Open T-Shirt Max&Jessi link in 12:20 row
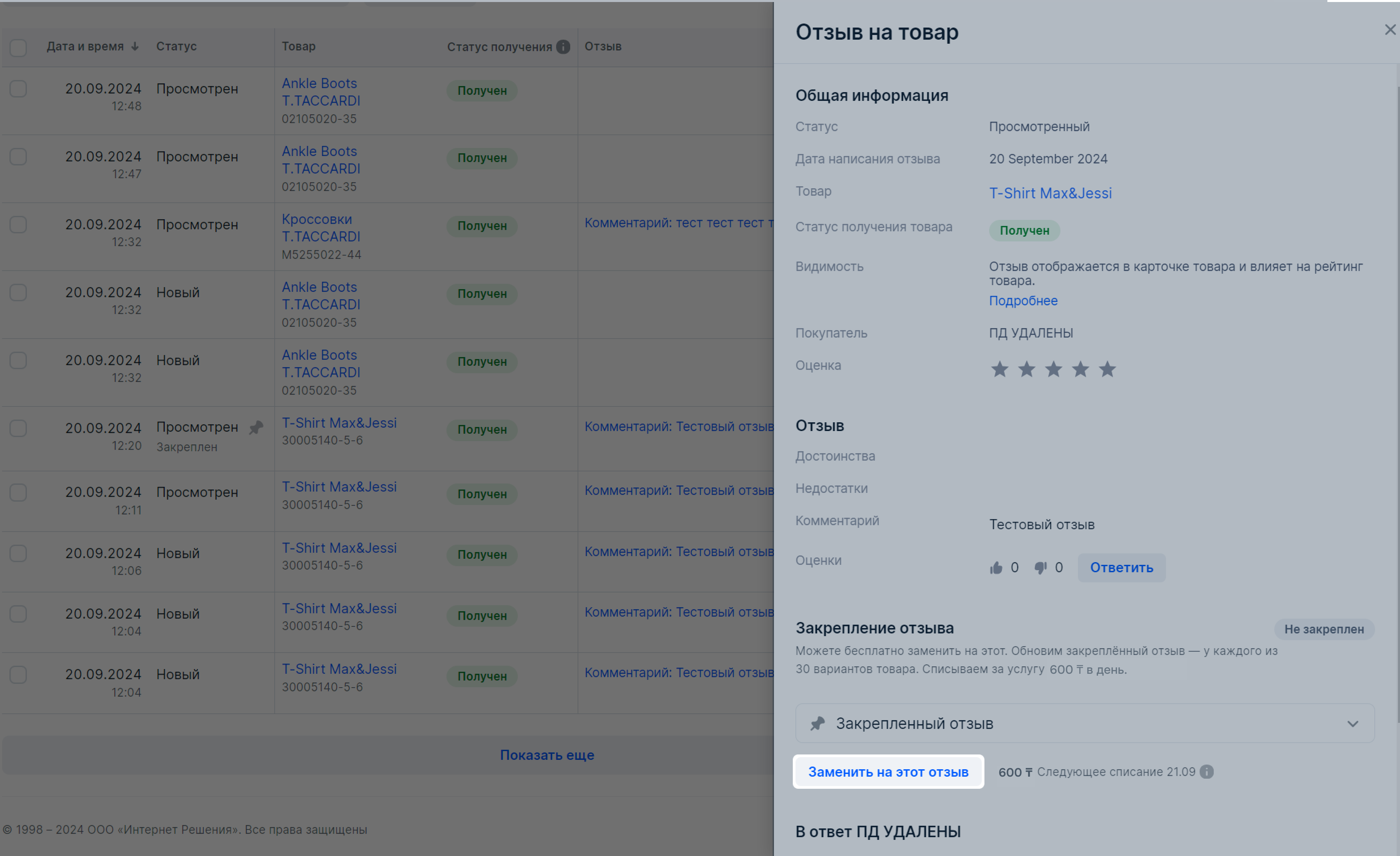The width and height of the screenshot is (1400, 856). (339, 423)
